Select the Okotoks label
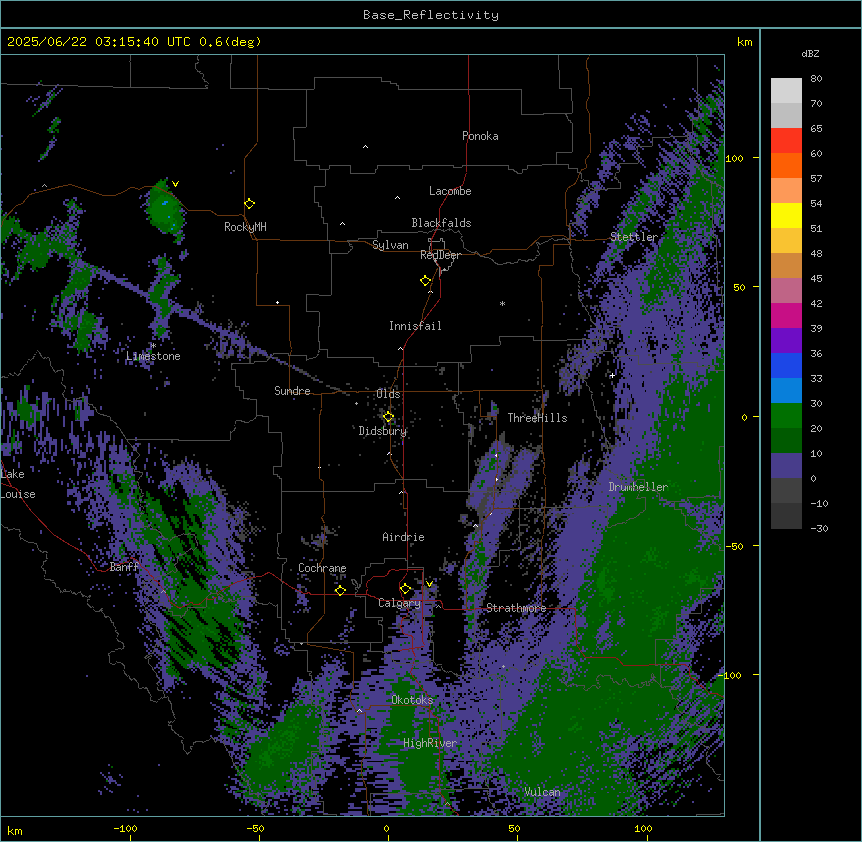The image size is (862, 842). pyautogui.click(x=412, y=700)
